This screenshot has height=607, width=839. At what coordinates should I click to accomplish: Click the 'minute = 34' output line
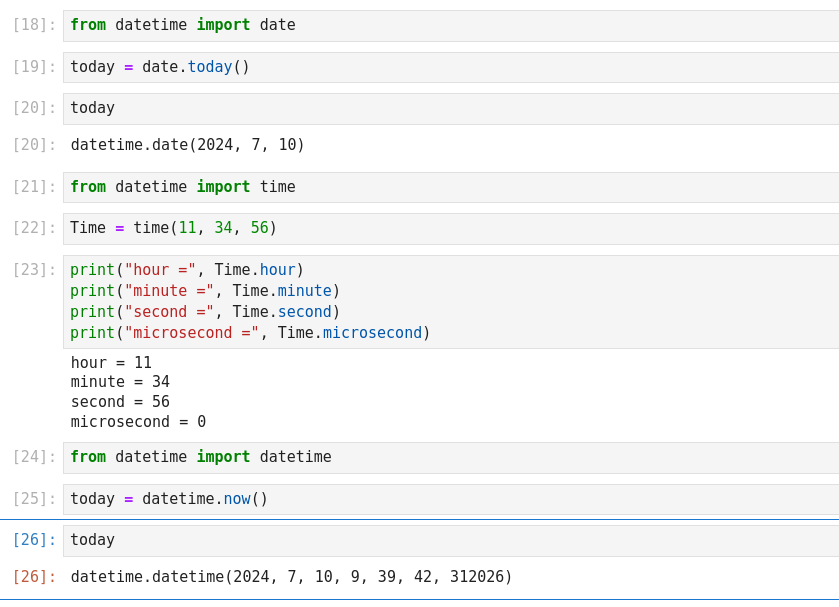click(120, 382)
